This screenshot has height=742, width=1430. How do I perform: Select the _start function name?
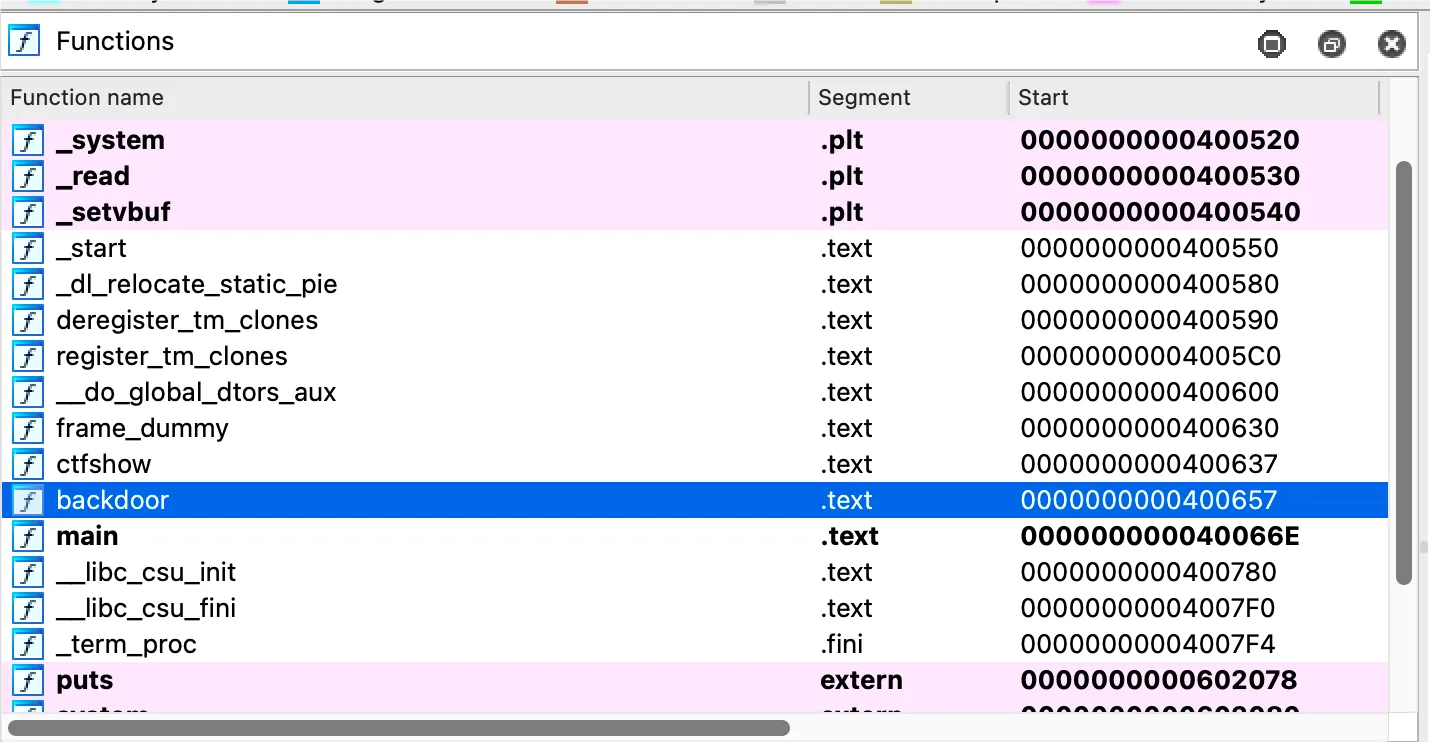pyautogui.click(x=91, y=249)
